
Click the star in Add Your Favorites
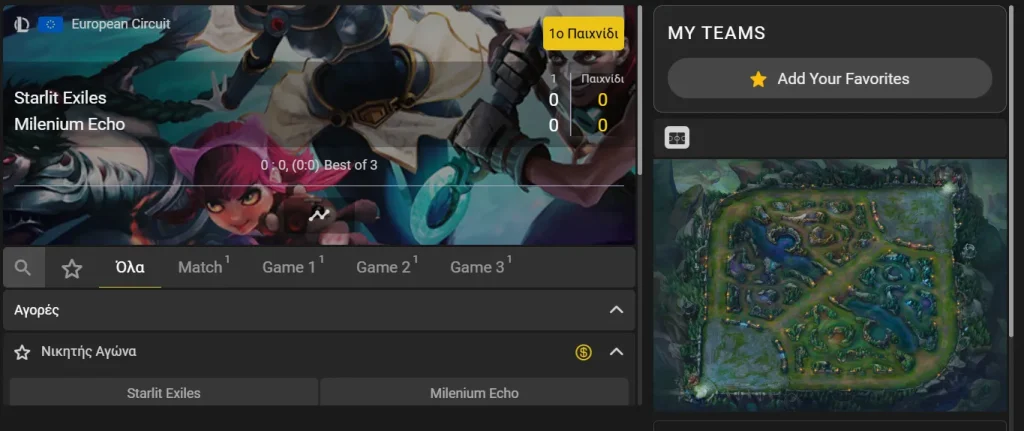[x=758, y=80]
